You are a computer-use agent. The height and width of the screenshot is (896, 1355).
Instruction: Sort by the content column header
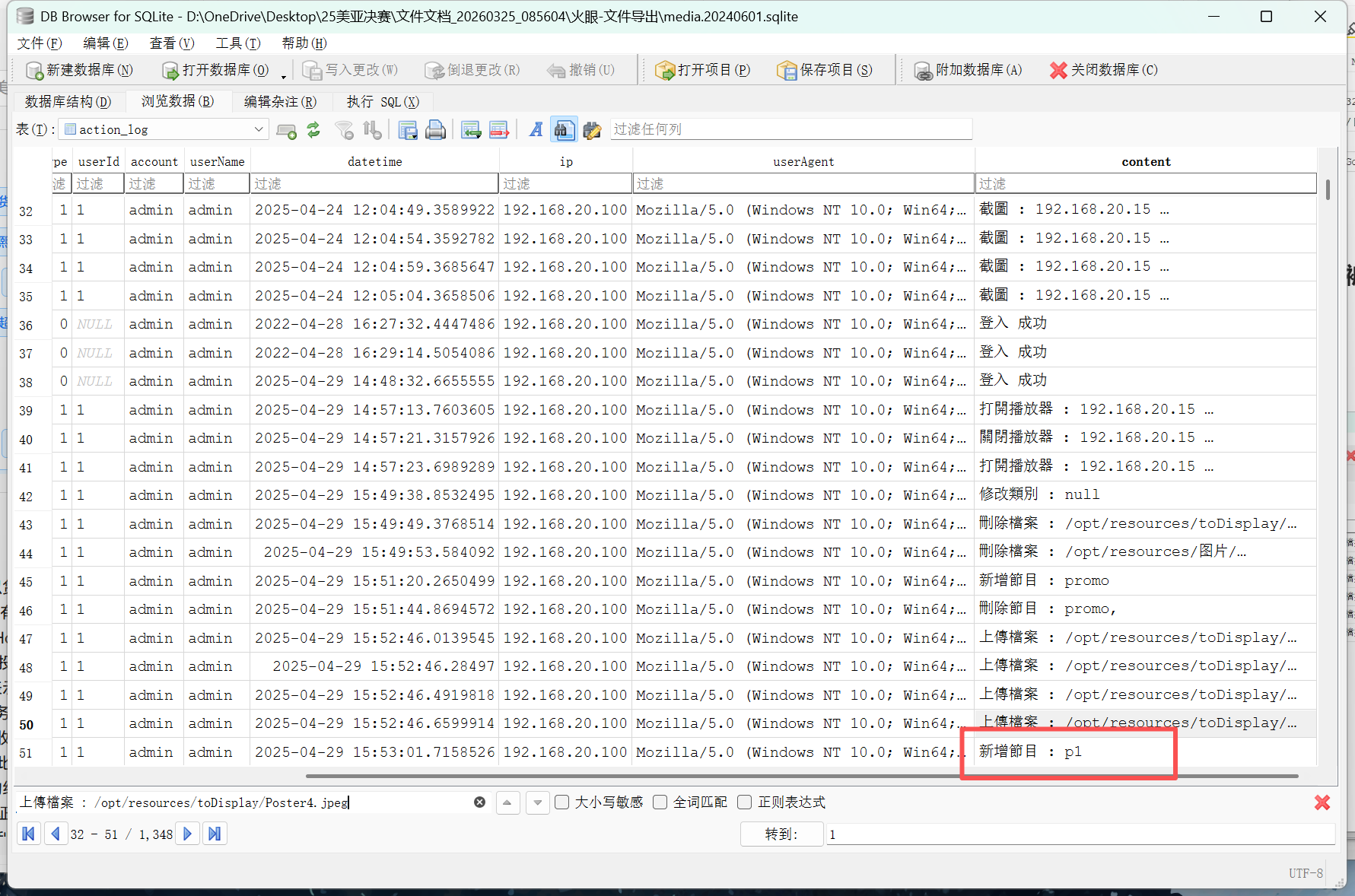[1146, 161]
